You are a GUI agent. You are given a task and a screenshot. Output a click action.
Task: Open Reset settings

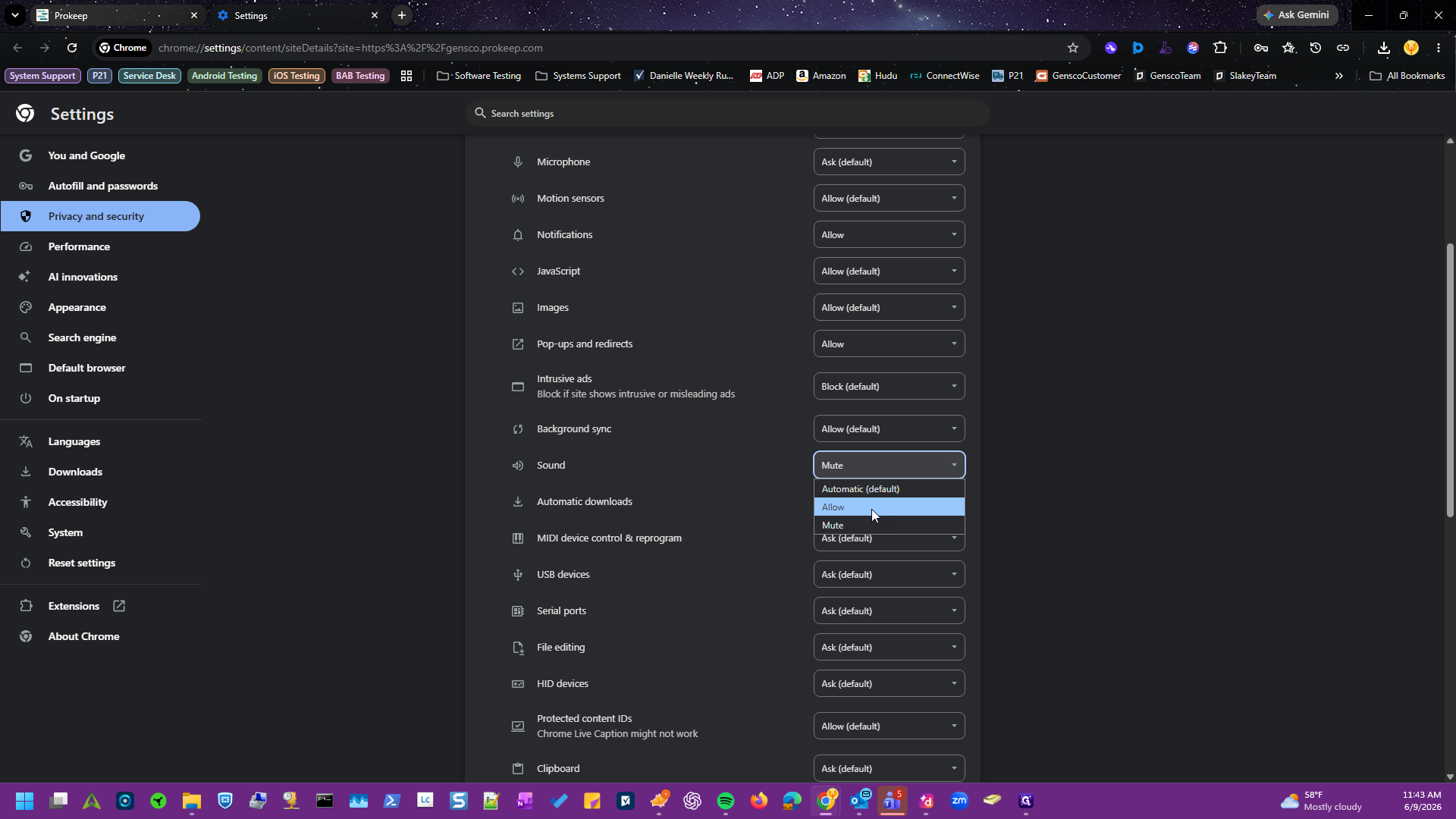pos(101,563)
